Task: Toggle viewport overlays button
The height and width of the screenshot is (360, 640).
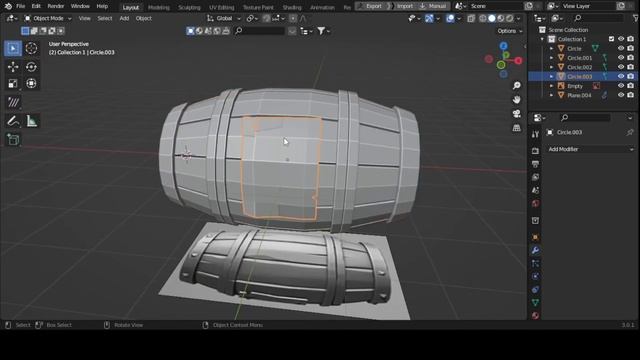Action: (x=450, y=18)
